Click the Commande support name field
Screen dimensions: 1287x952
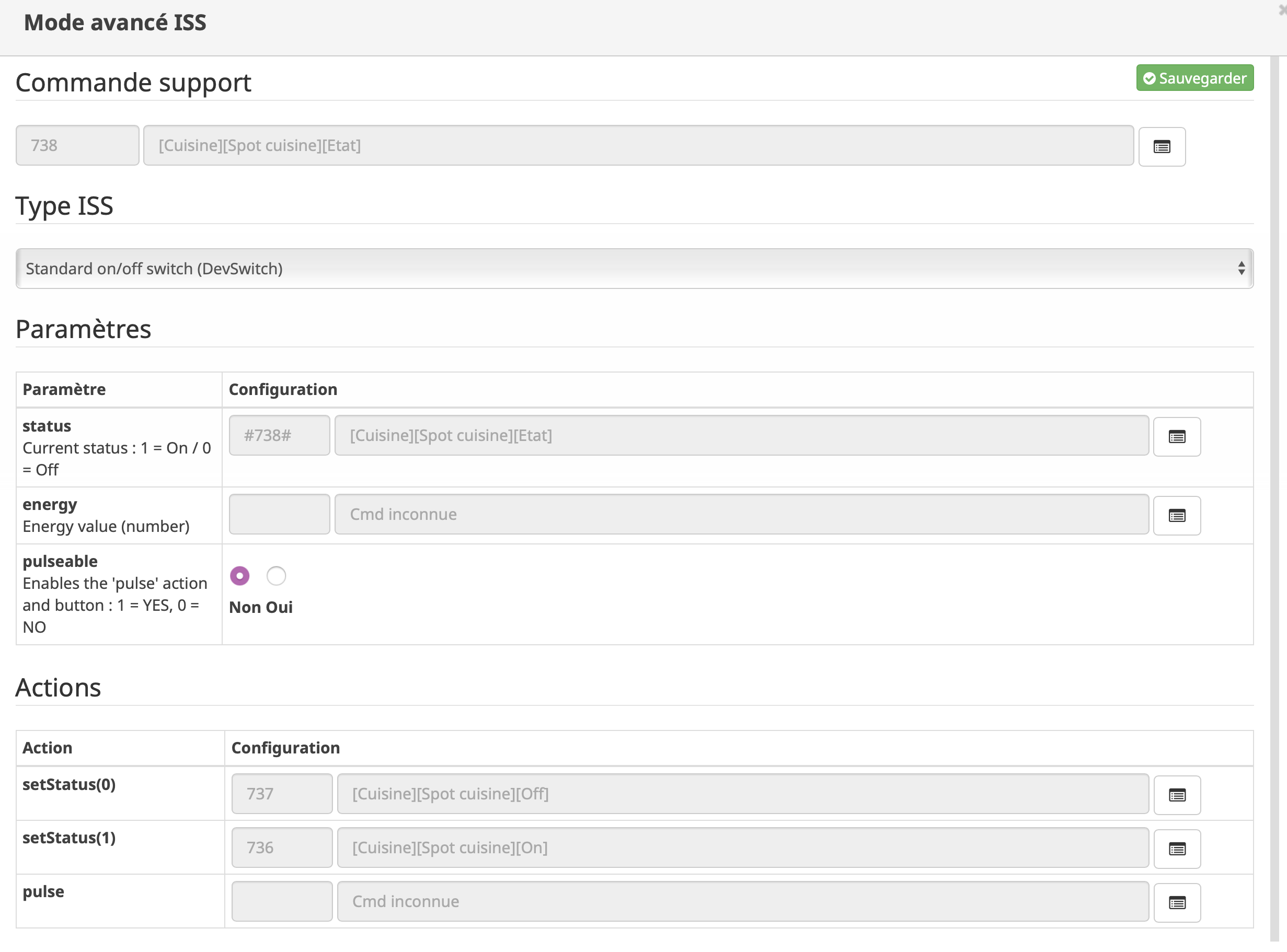click(638, 145)
